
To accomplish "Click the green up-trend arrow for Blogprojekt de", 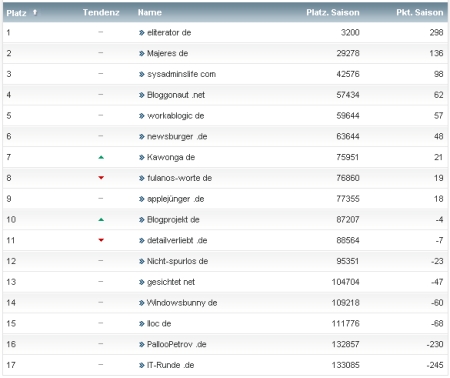I will [x=101, y=220].
